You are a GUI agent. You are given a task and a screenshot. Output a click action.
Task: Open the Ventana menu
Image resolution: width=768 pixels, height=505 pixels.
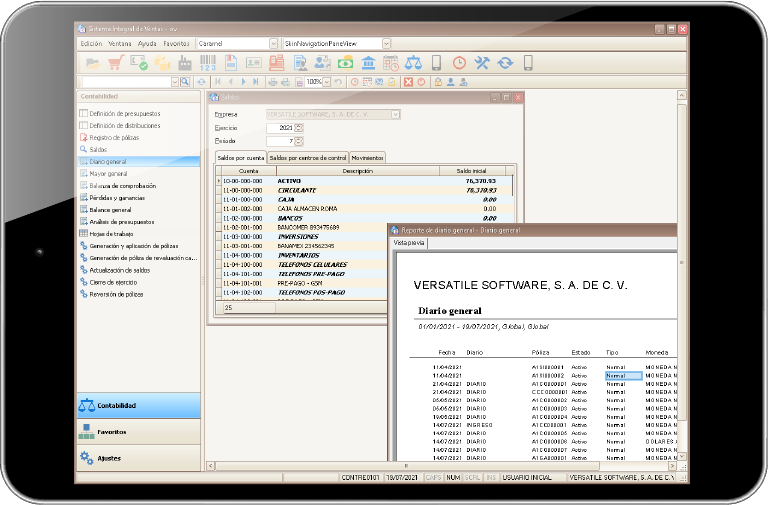120,44
